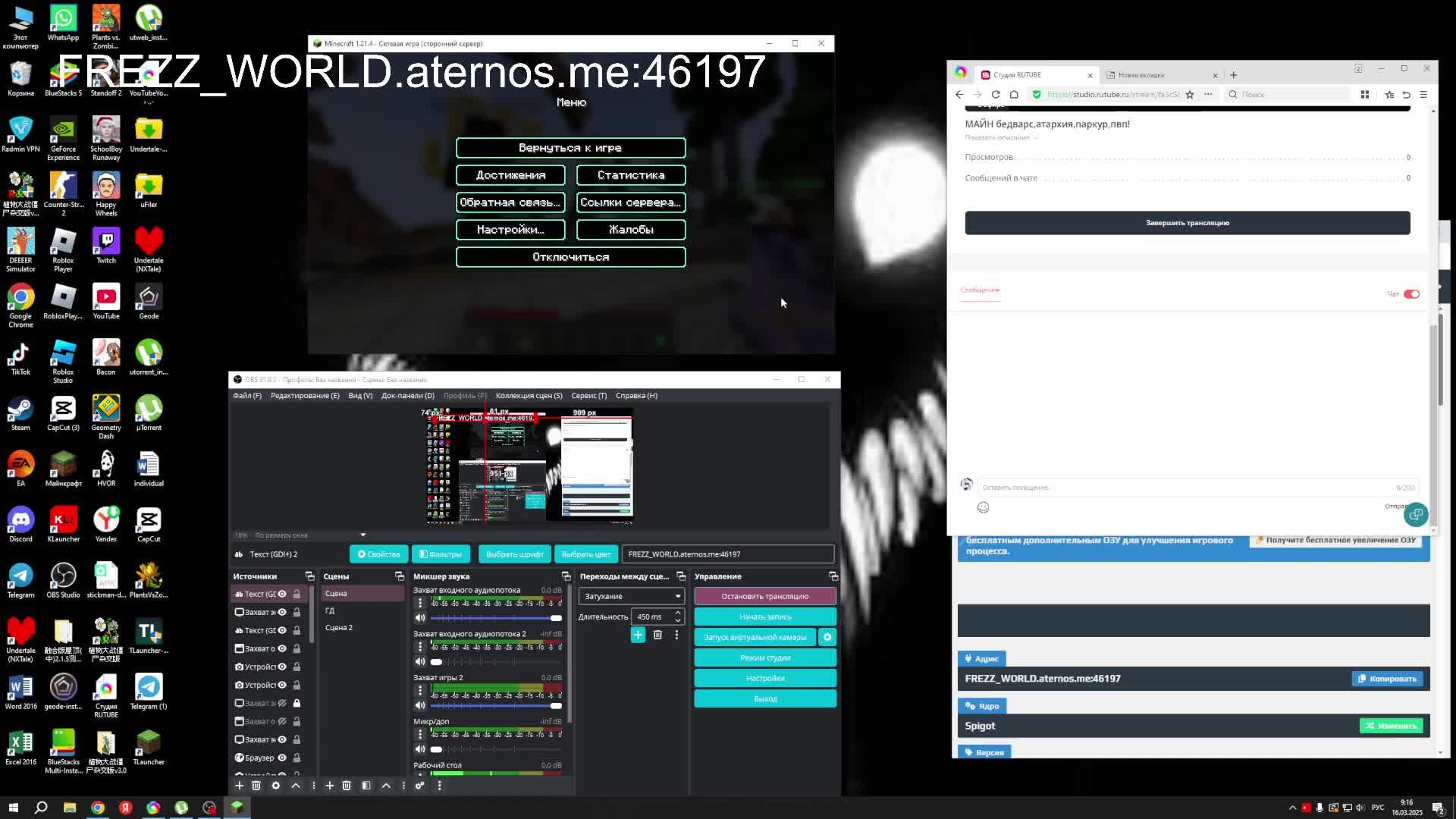Pop out the Управление dock panel icon
The image size is (1456, 819).
coord(833,576)
